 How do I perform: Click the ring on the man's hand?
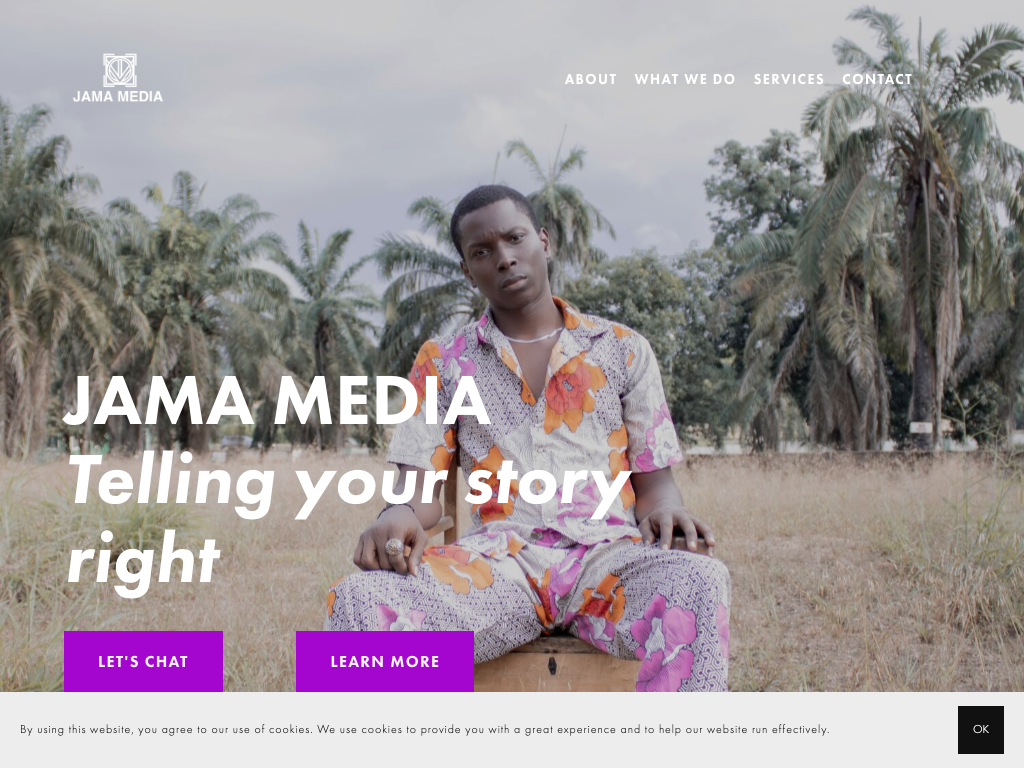394,547
